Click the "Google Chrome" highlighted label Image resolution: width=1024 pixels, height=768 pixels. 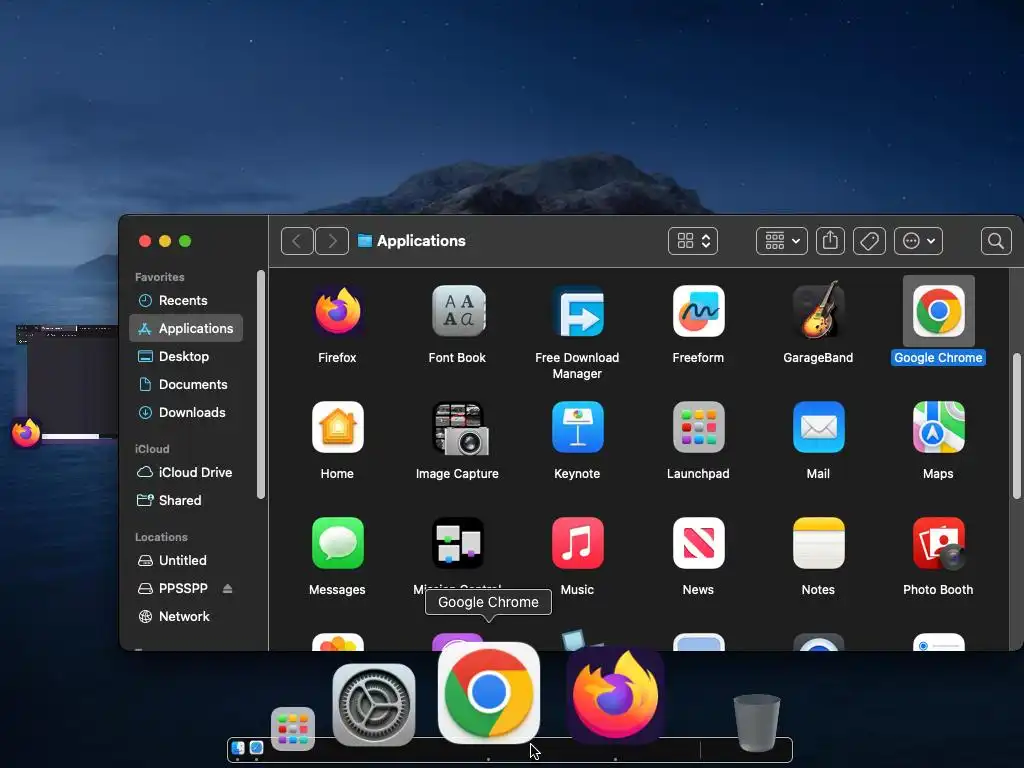(938, 358)
